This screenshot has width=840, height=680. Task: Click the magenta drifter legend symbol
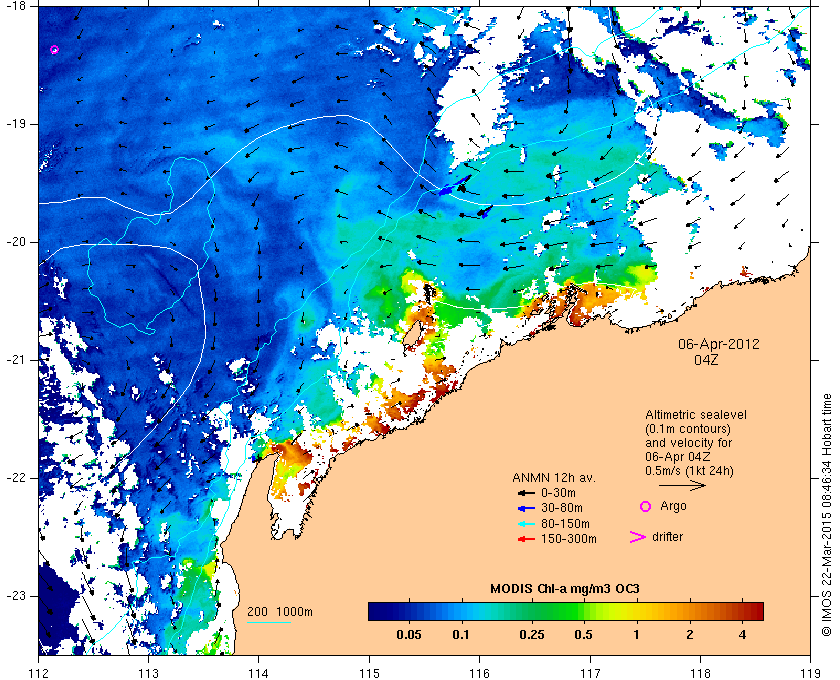637,537
